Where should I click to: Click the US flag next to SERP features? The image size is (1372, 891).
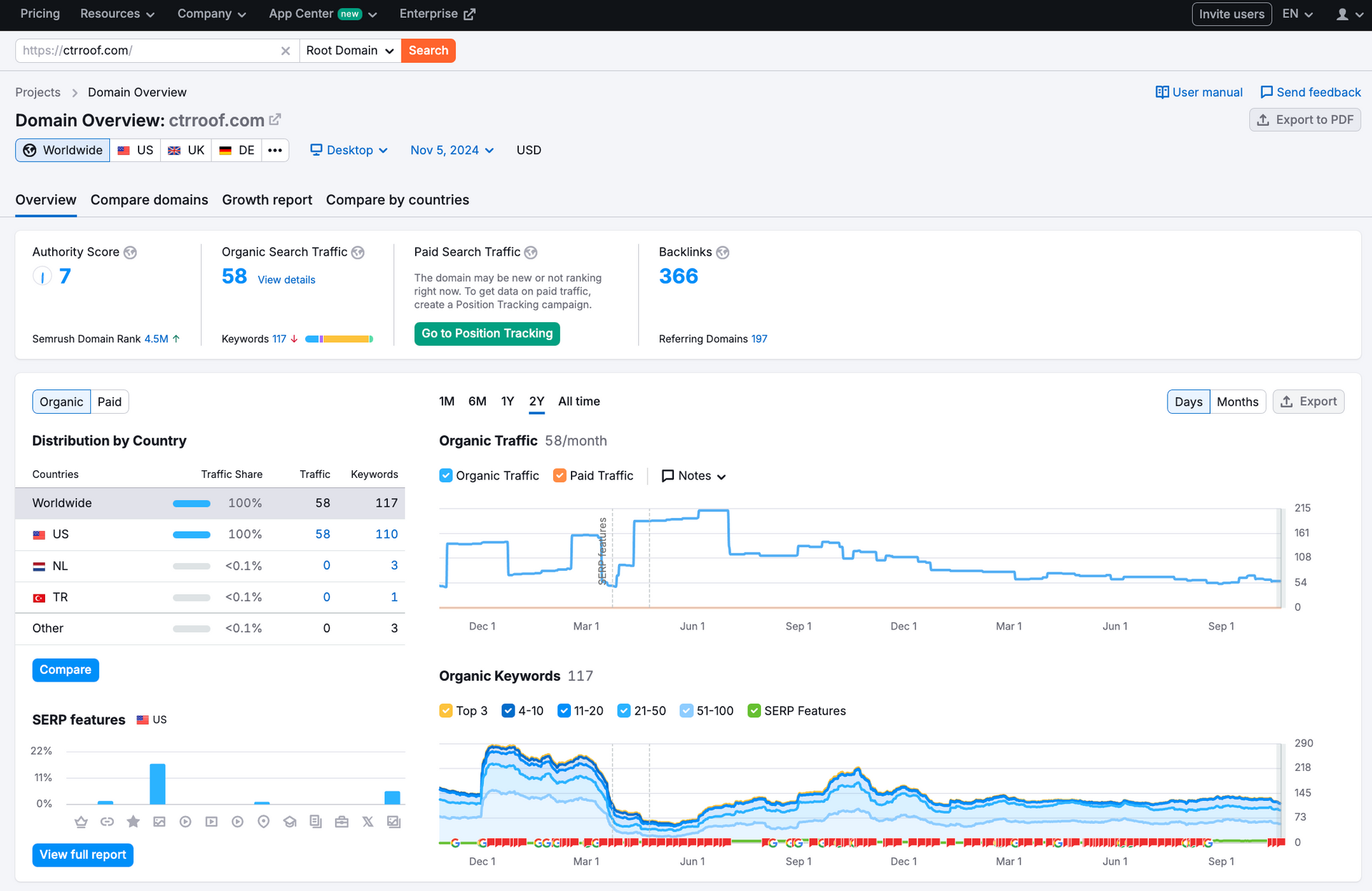tap(143, 720)
